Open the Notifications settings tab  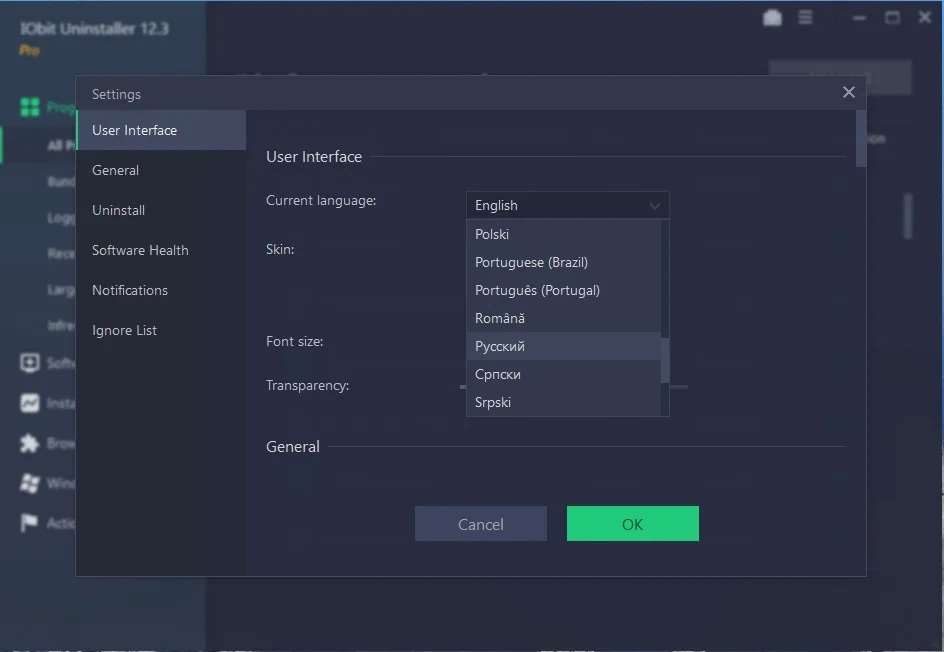tap(161, 290)
